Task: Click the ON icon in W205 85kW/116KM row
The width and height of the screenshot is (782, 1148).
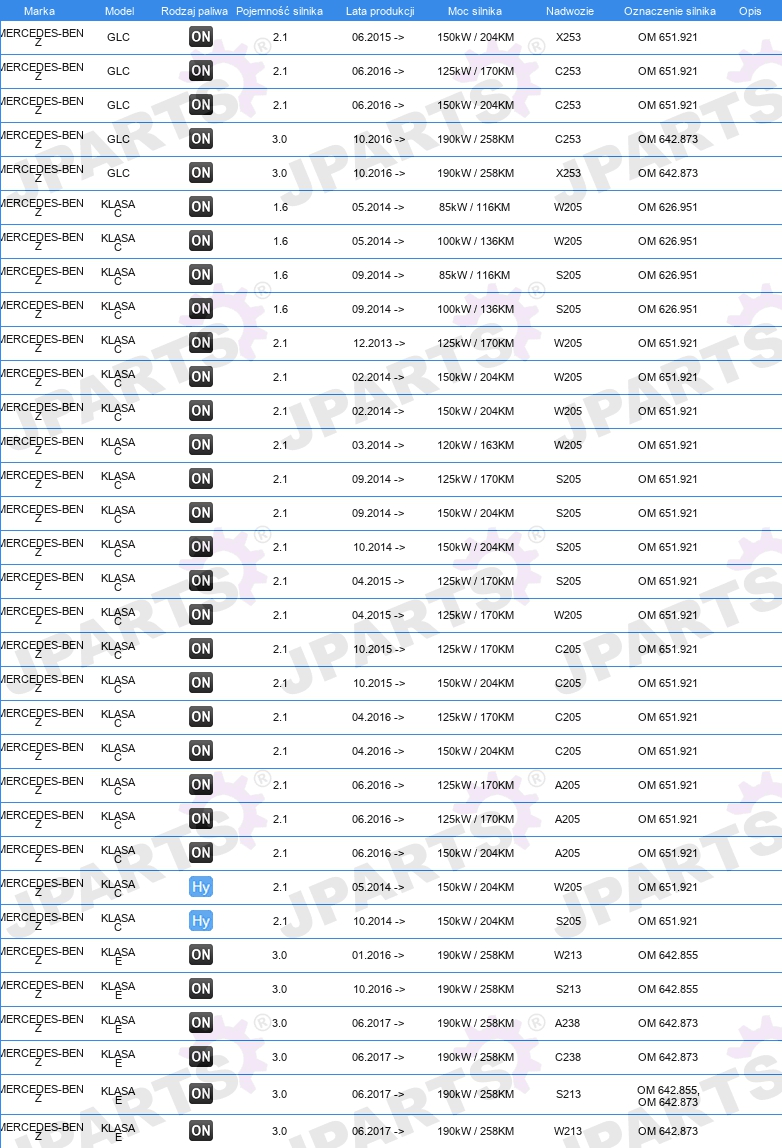Action: click(x=201, y=207)
